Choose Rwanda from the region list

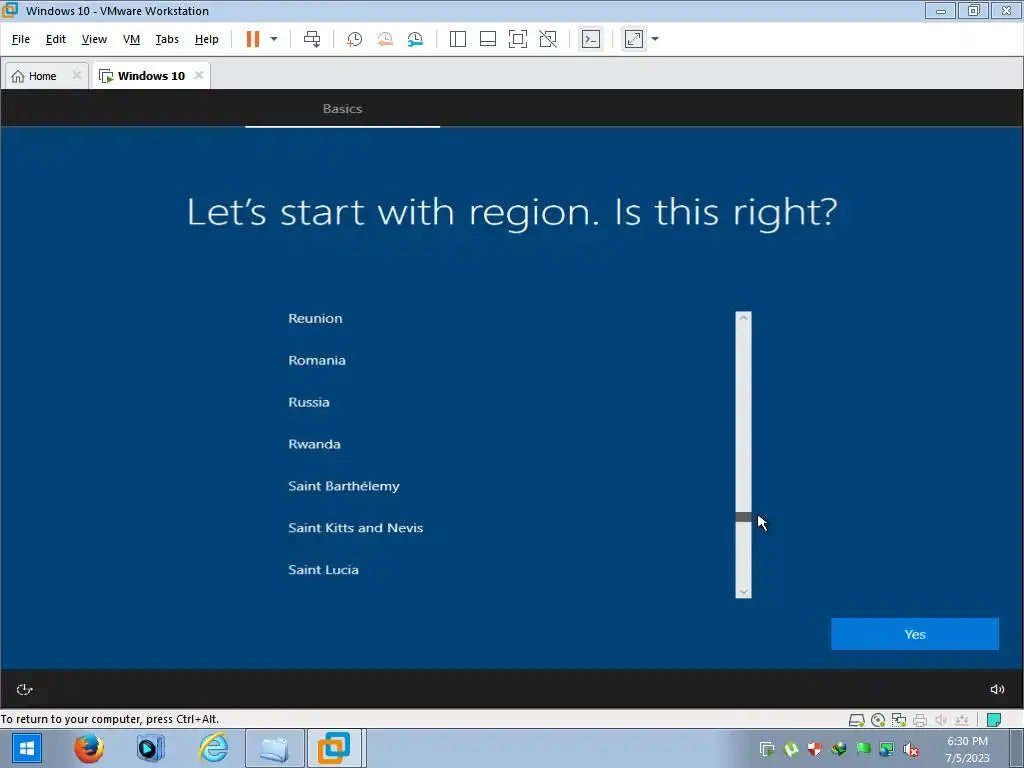click(x=314, y=444)
